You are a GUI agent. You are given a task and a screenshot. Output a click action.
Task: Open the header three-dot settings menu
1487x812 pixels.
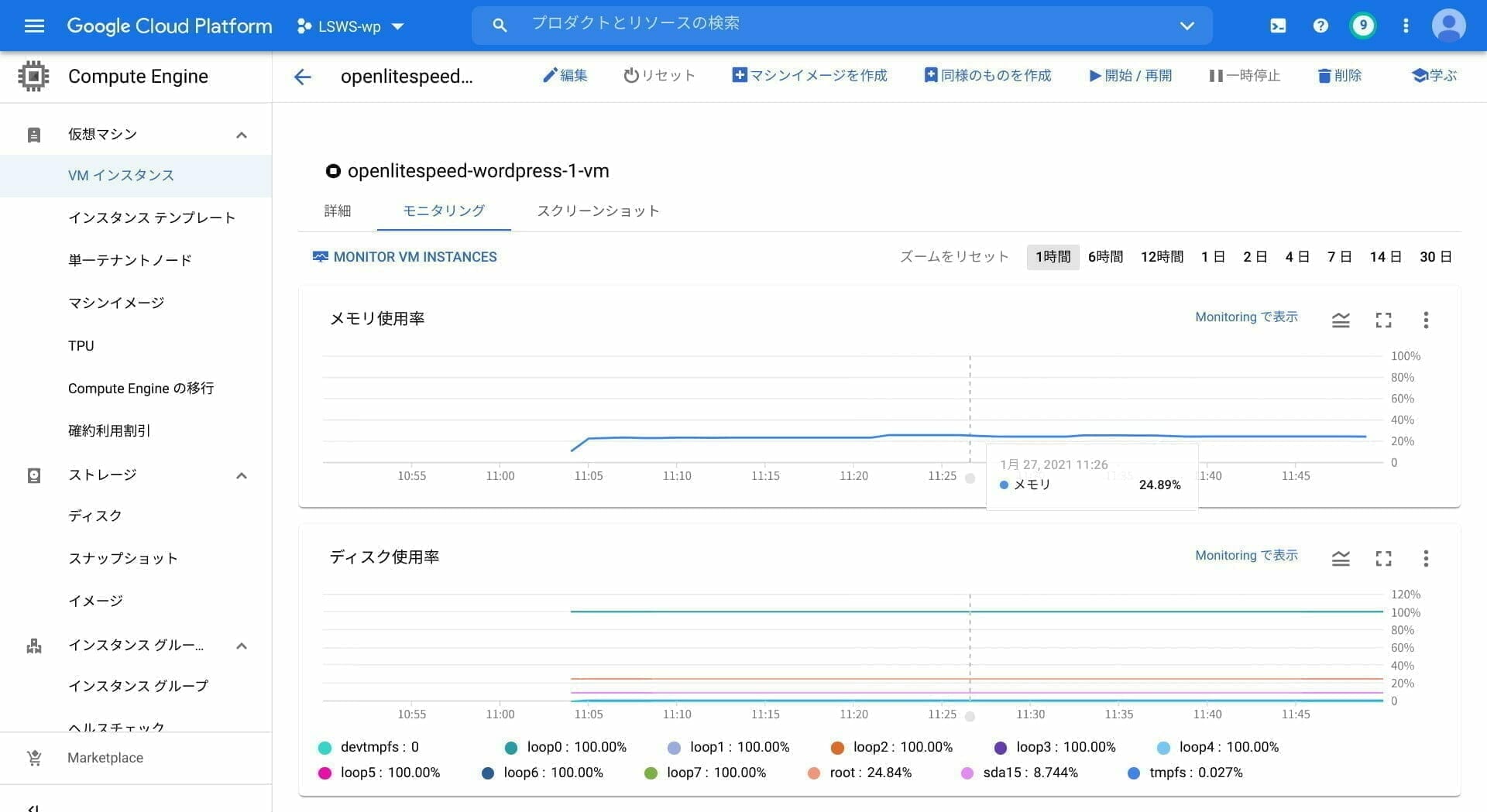1406,26
